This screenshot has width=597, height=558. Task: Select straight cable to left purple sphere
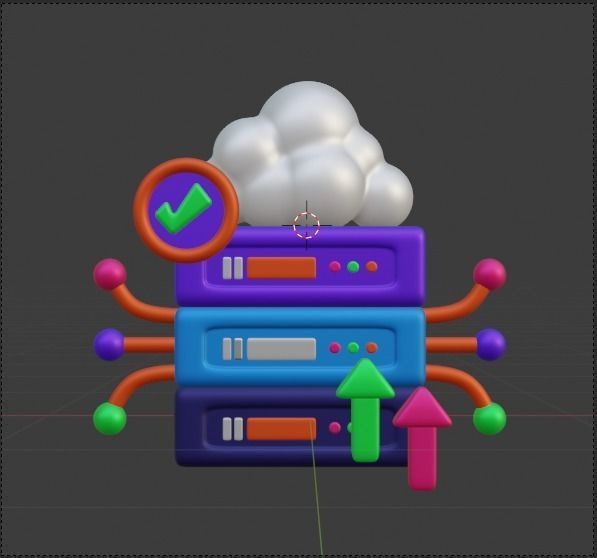(149, 345)
